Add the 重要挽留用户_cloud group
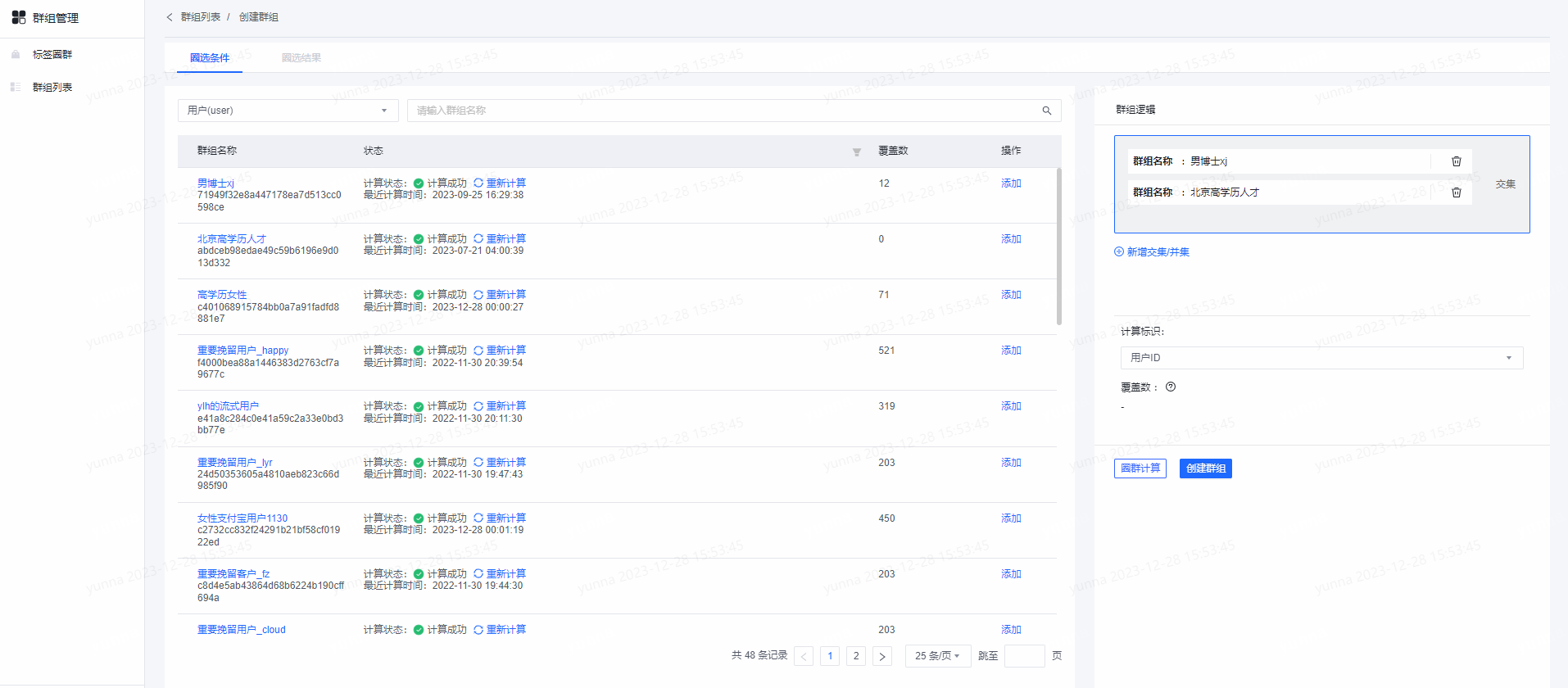 pos(1011,630)
